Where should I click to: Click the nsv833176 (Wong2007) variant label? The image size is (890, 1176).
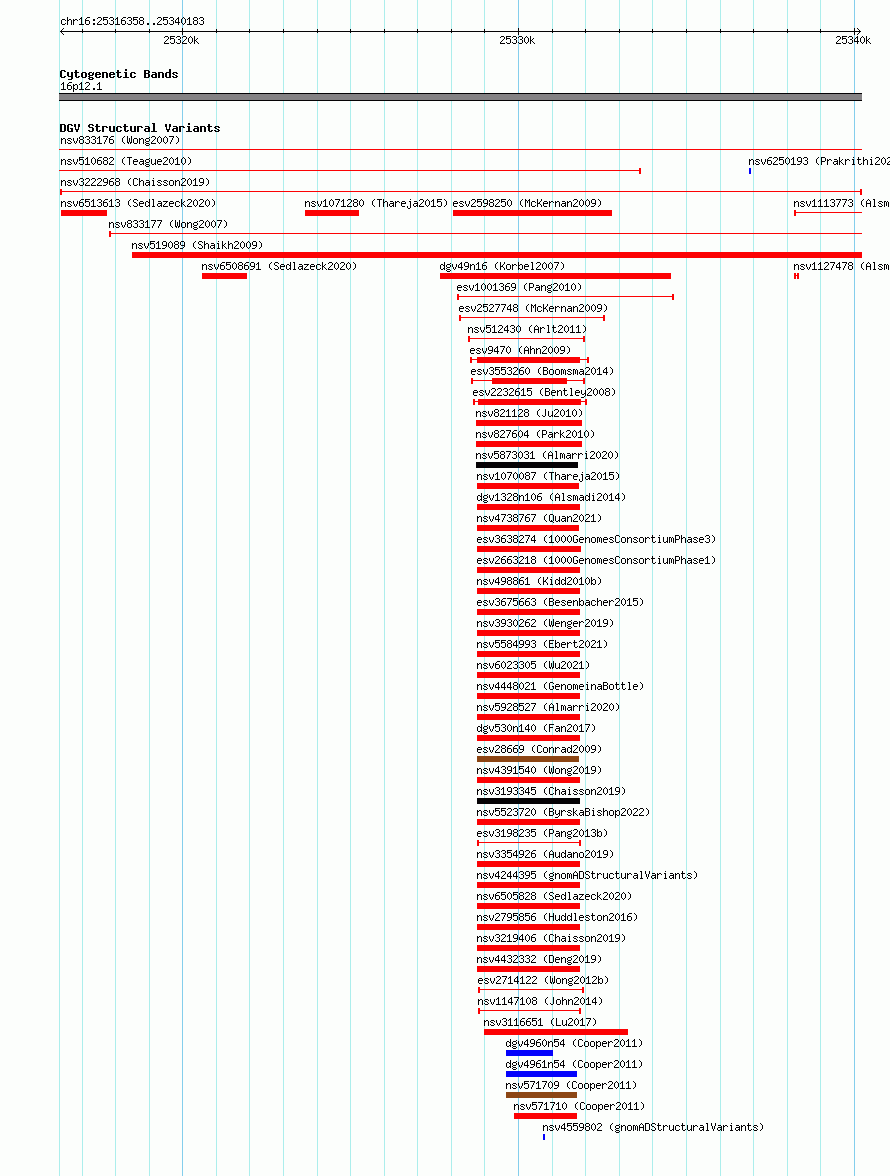coord(120,140)
